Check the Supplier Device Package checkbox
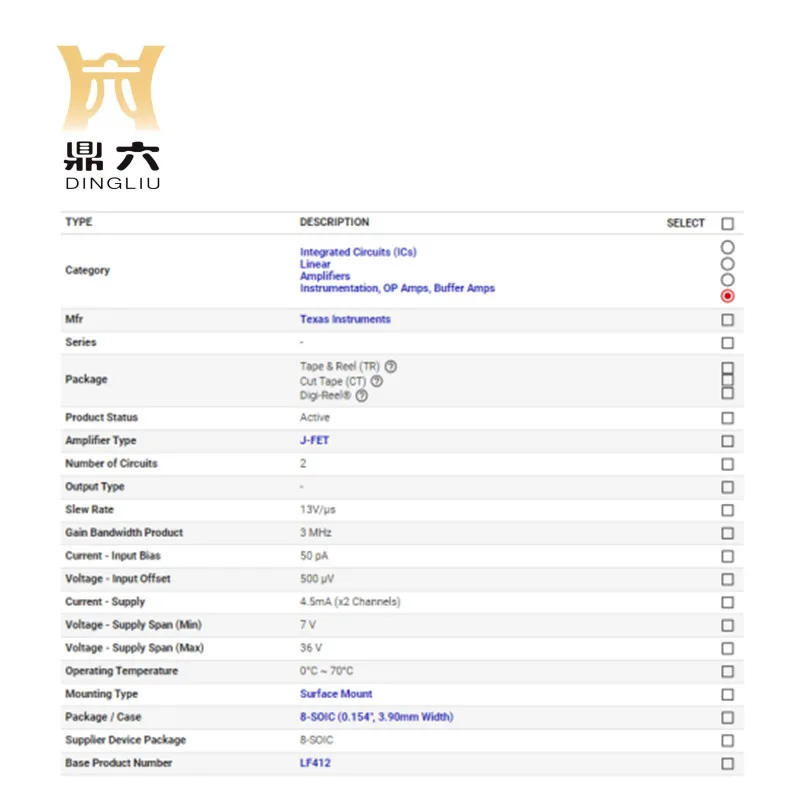 728,741
